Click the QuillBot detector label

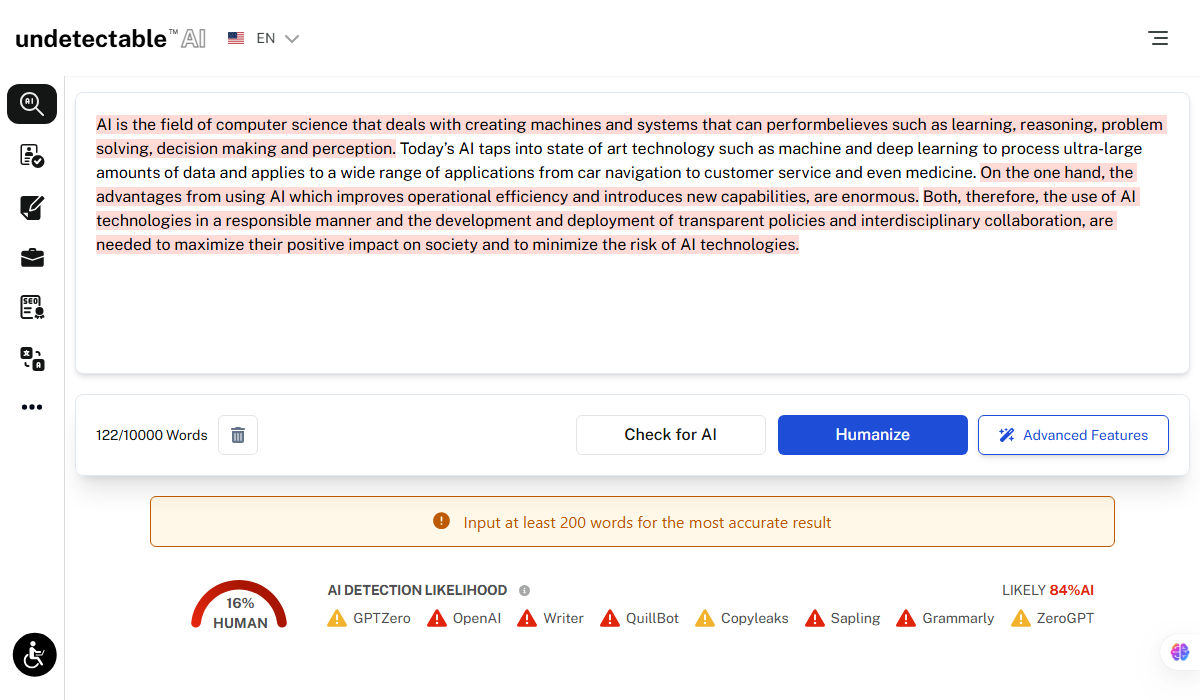[x=652, y=618]
